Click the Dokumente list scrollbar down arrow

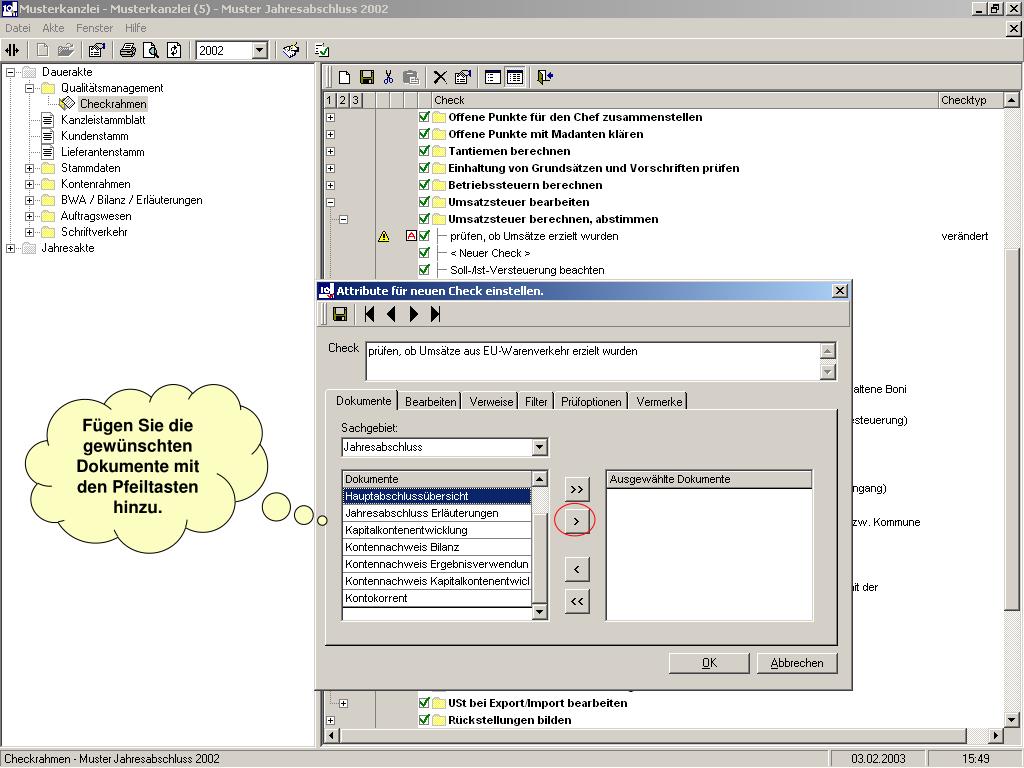(539, 612)
